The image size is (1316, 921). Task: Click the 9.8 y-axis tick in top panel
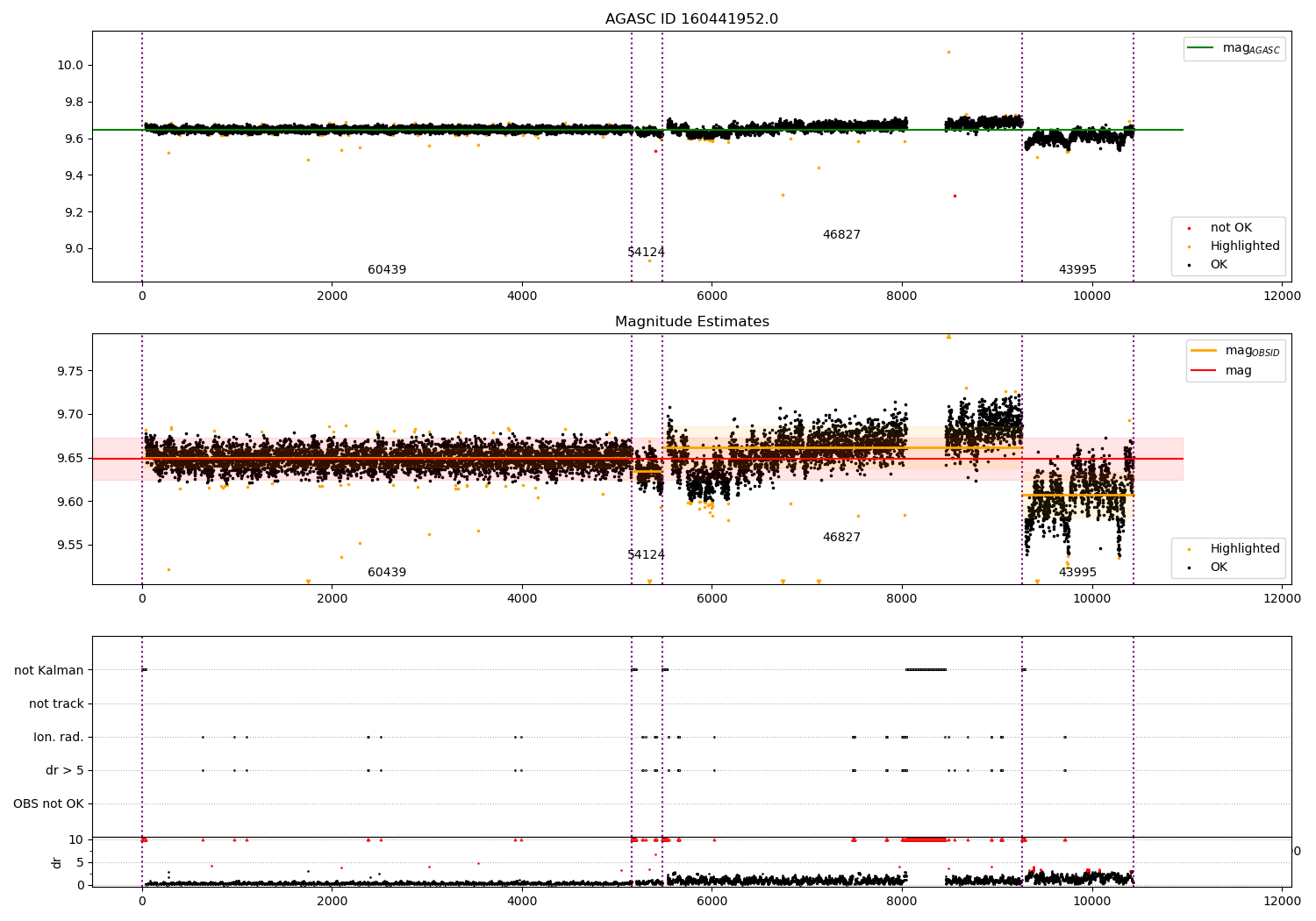click(73, 102)
